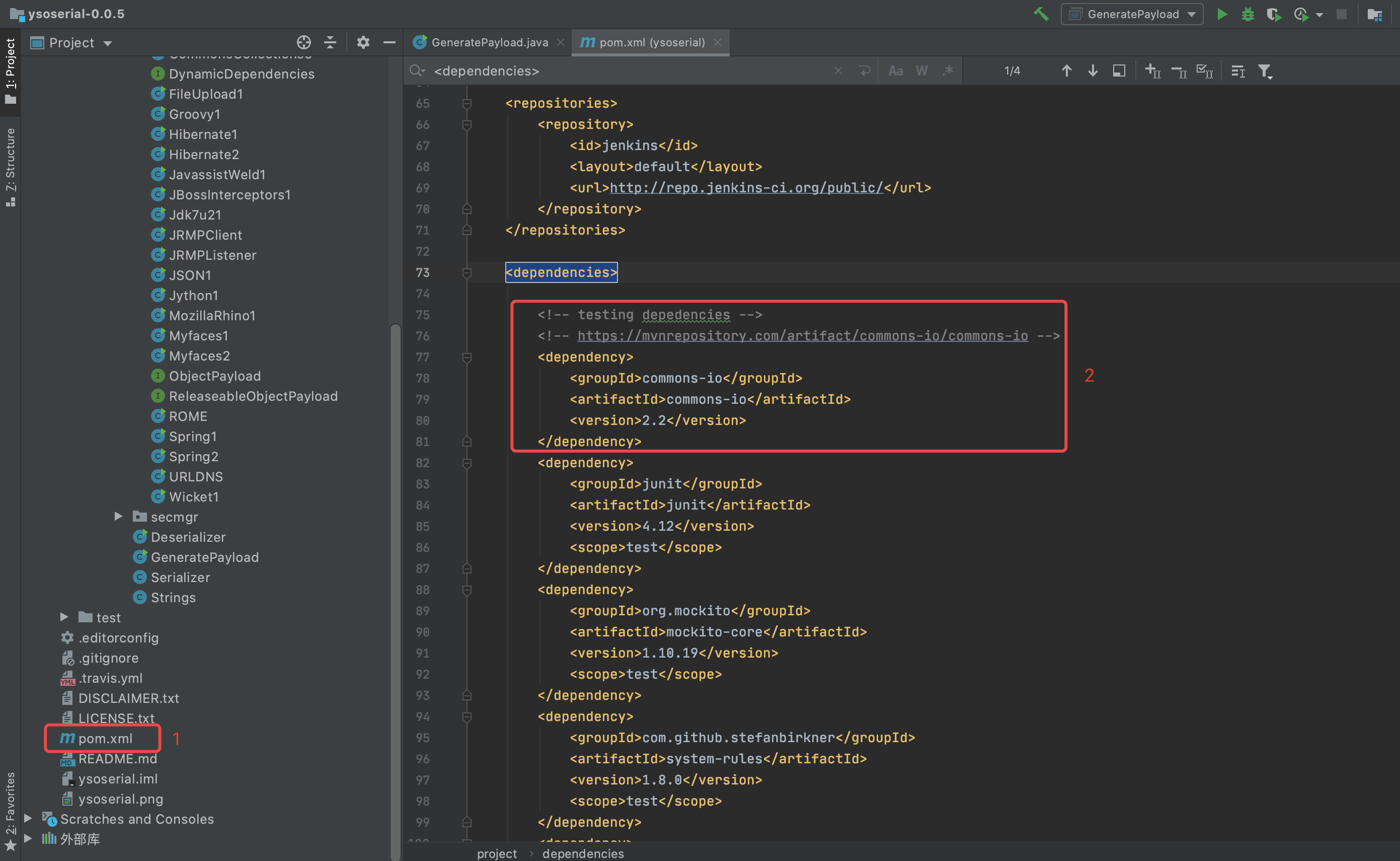Click 'project' breadcrumb at bottom

point(497,853)
